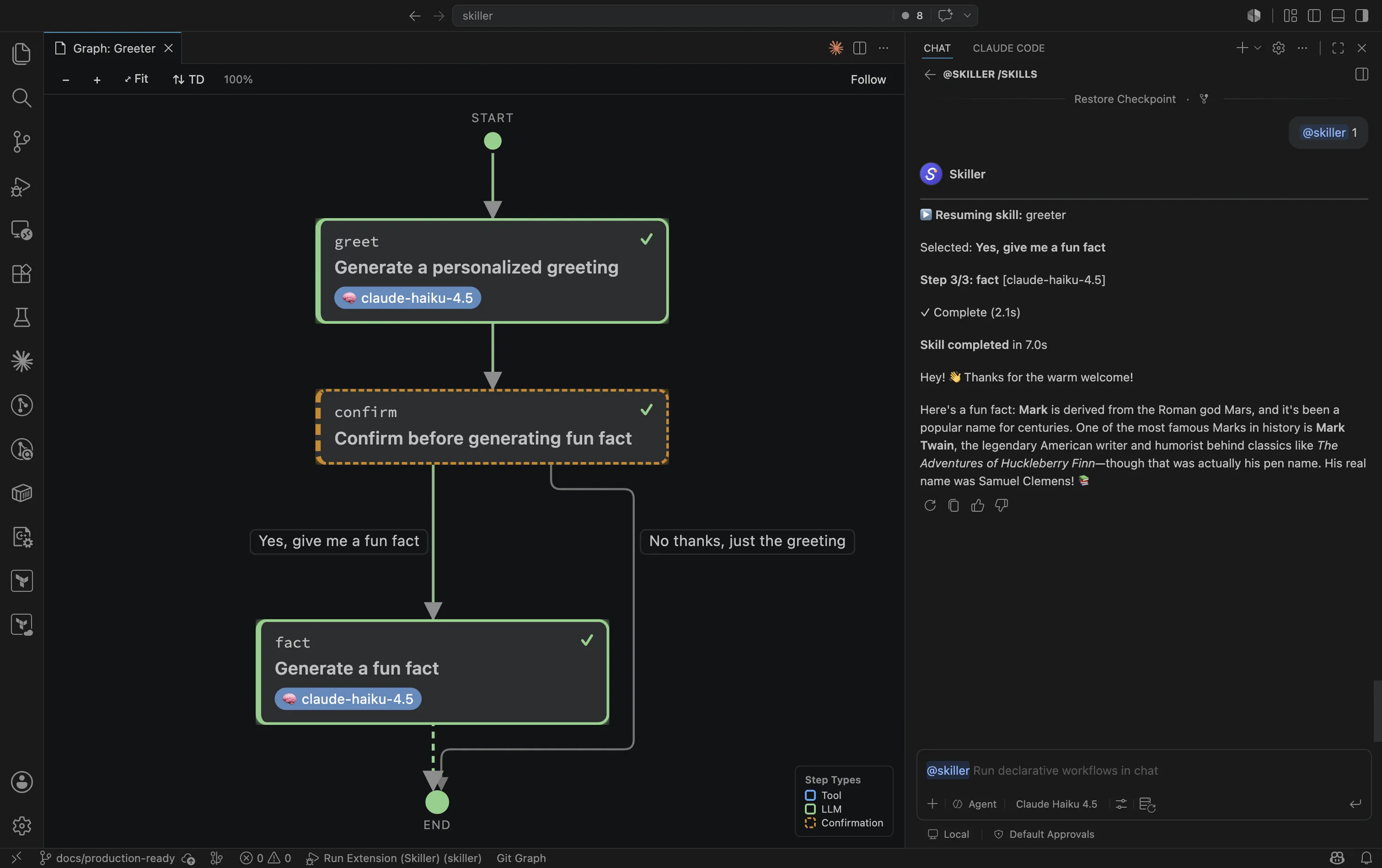Open notifications bell in status bar
This screenshot has width=1382, height=868.
pyautogui.click(x=1366, y=858)
